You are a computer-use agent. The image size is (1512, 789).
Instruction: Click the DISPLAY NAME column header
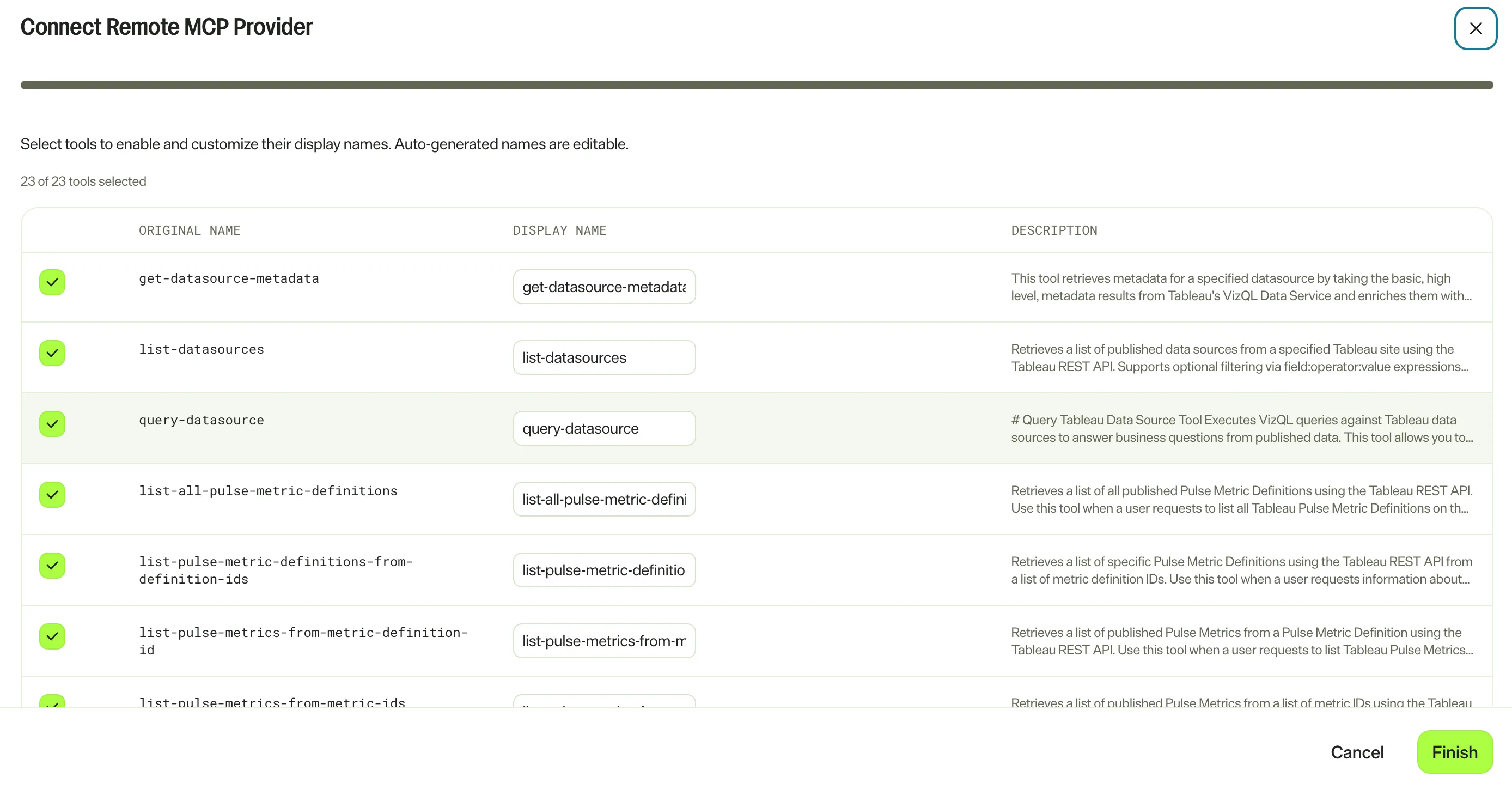click(x=559, y=230)
